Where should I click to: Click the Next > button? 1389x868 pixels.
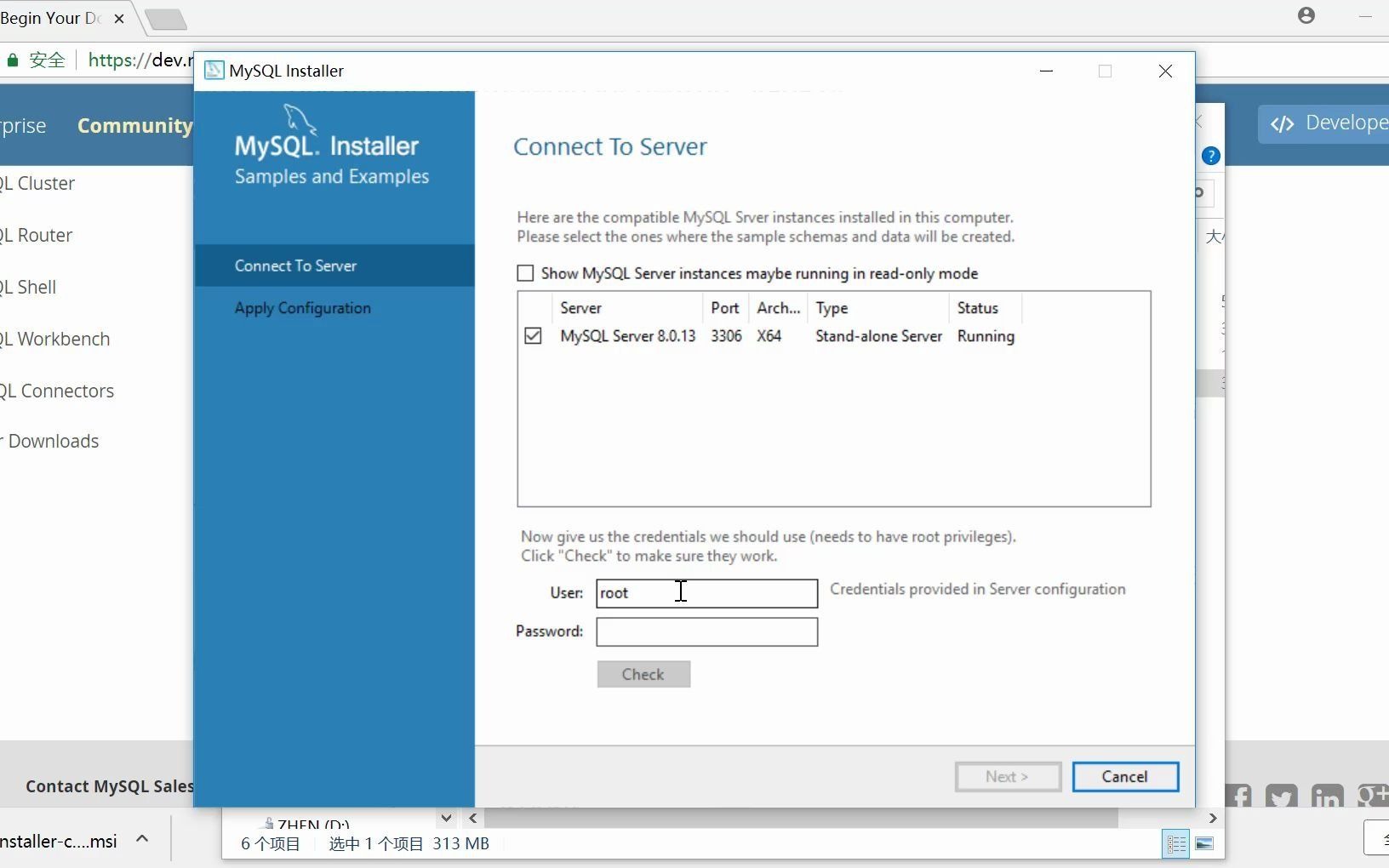coord(1008,776)
